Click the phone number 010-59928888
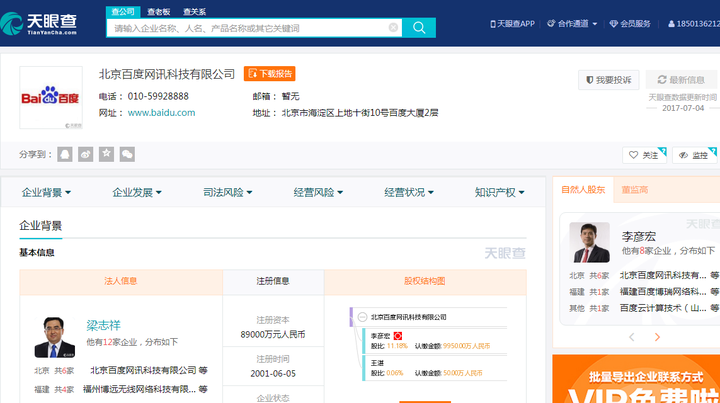 coord(158,96)
